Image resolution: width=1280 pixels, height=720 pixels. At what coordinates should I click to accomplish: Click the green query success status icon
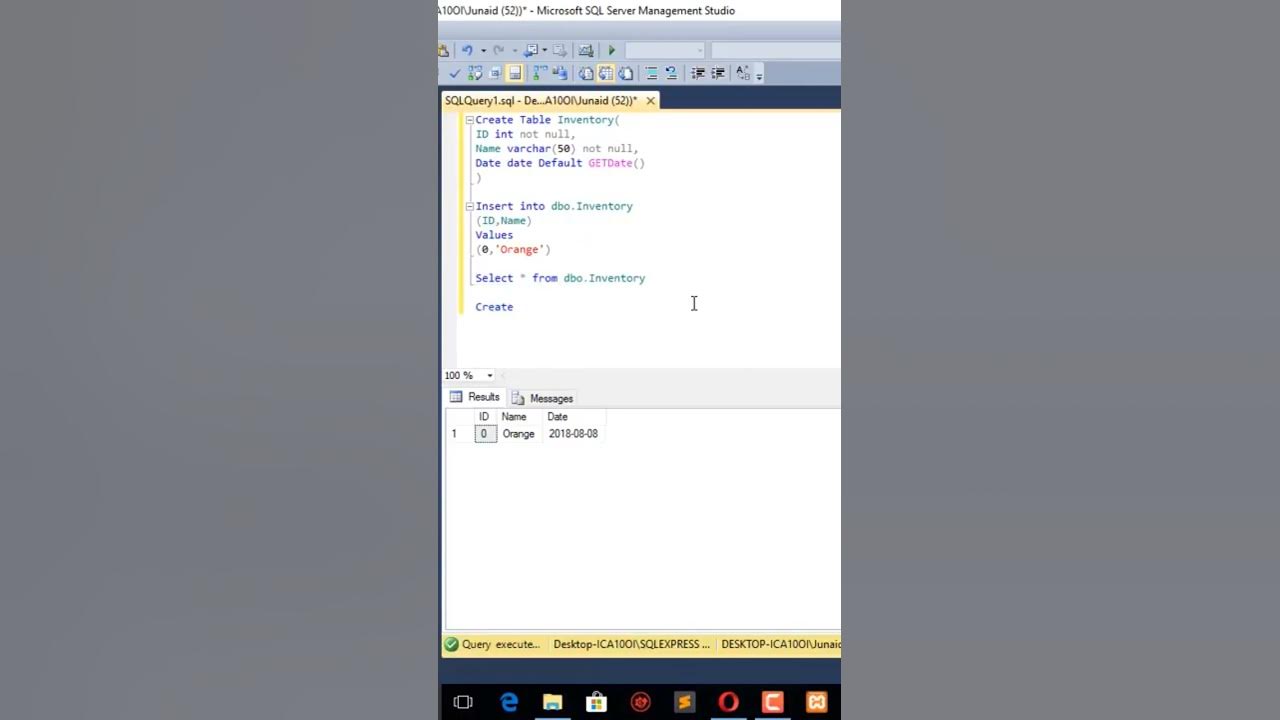pyautogui.click(x=451, y=645)
